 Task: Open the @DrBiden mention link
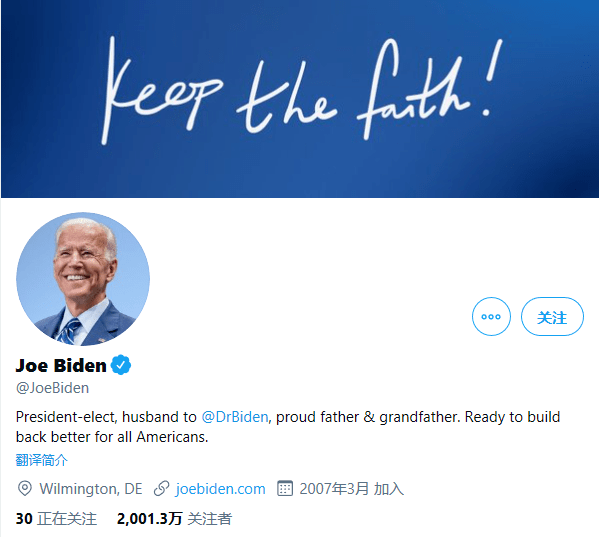tap(235, 417)
